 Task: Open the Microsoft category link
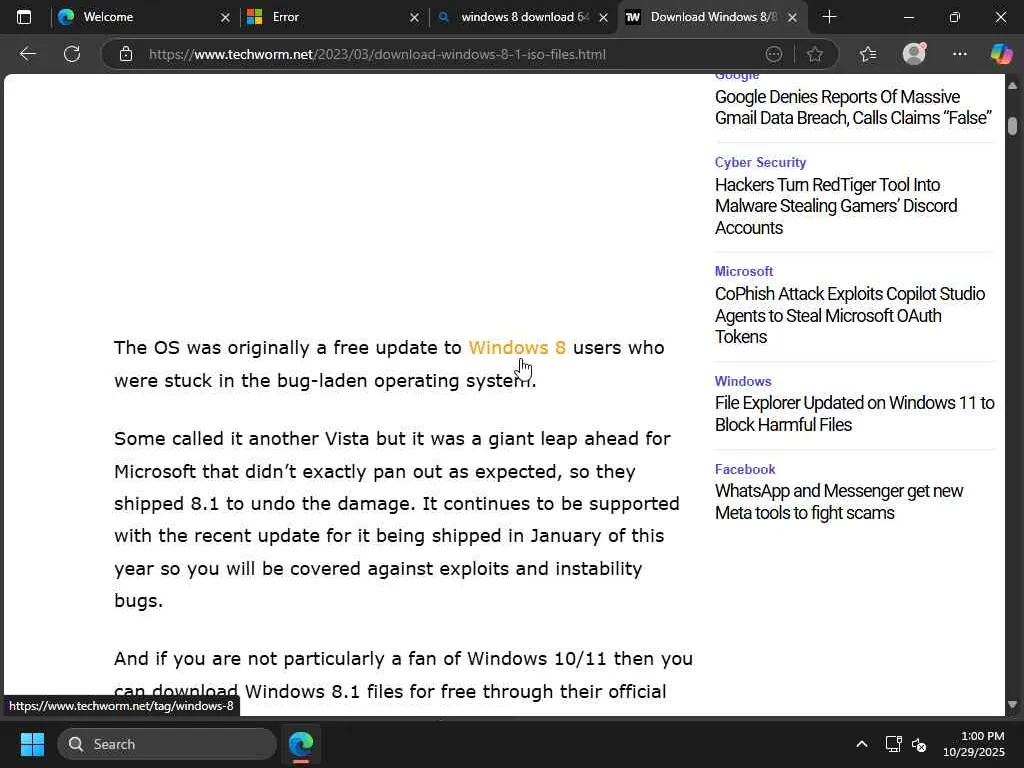(x=744, y=271)
